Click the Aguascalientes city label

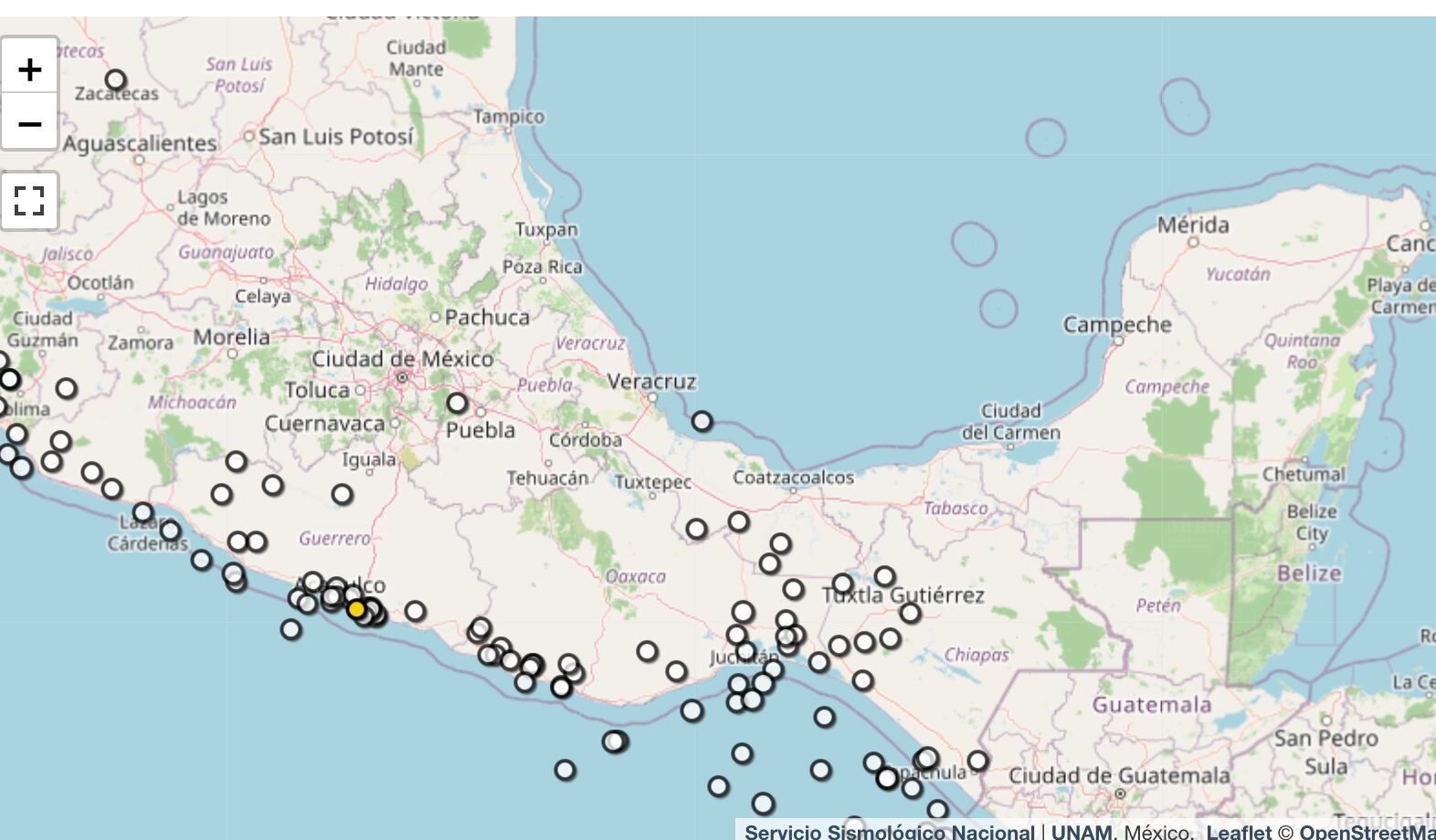point(140,143)
